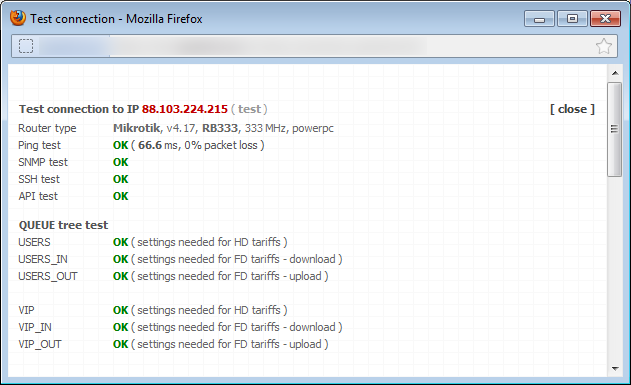Click the 'VIP_OUT' queue label
The image size is (631, 385).
click(x=40, y=344)
